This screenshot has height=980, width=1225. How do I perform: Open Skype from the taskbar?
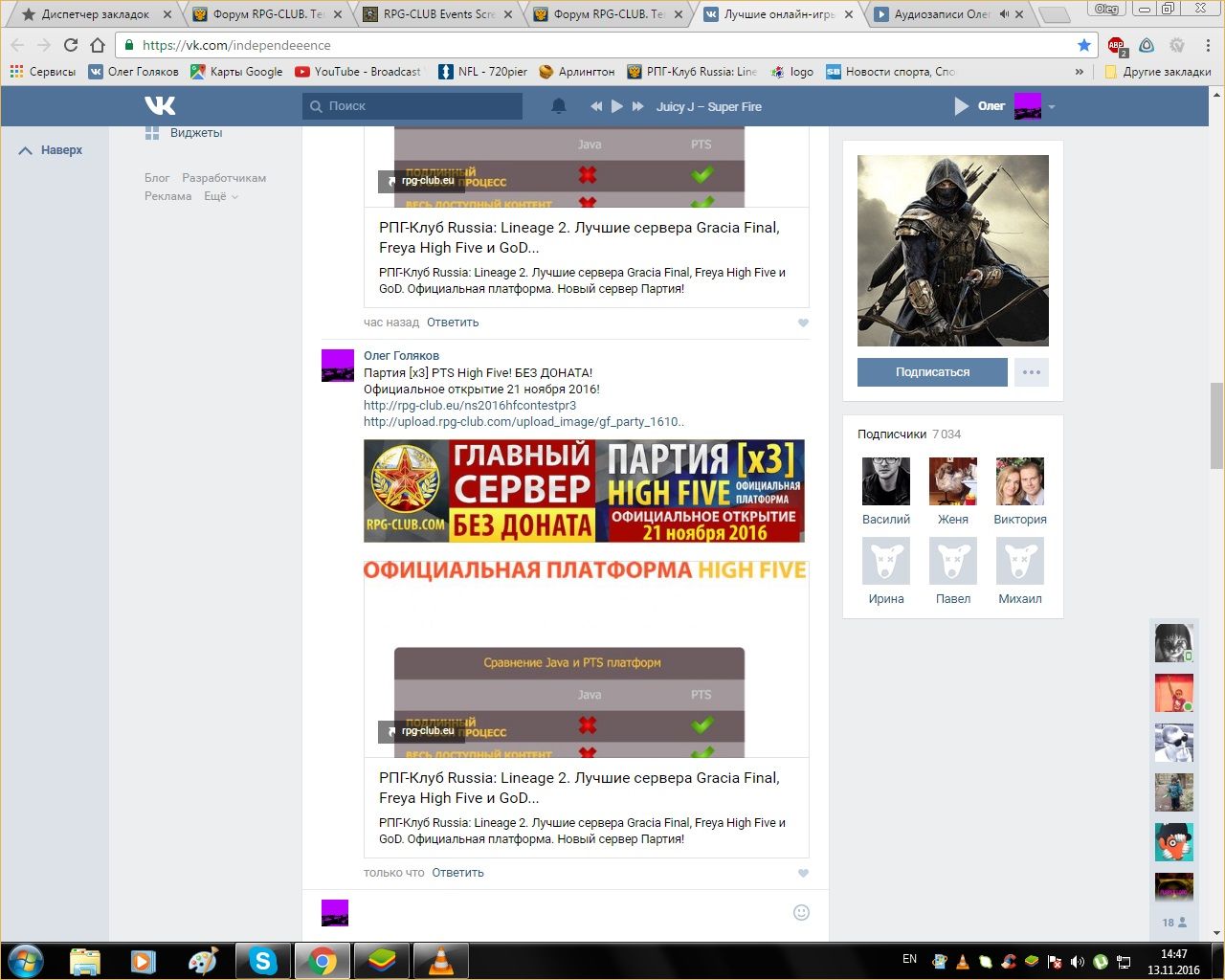point(263,961)
